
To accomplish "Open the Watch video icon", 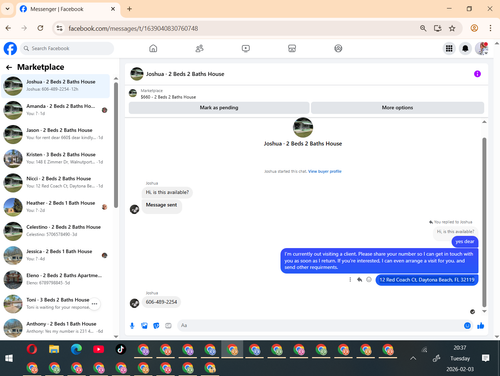I will point(246,48).
